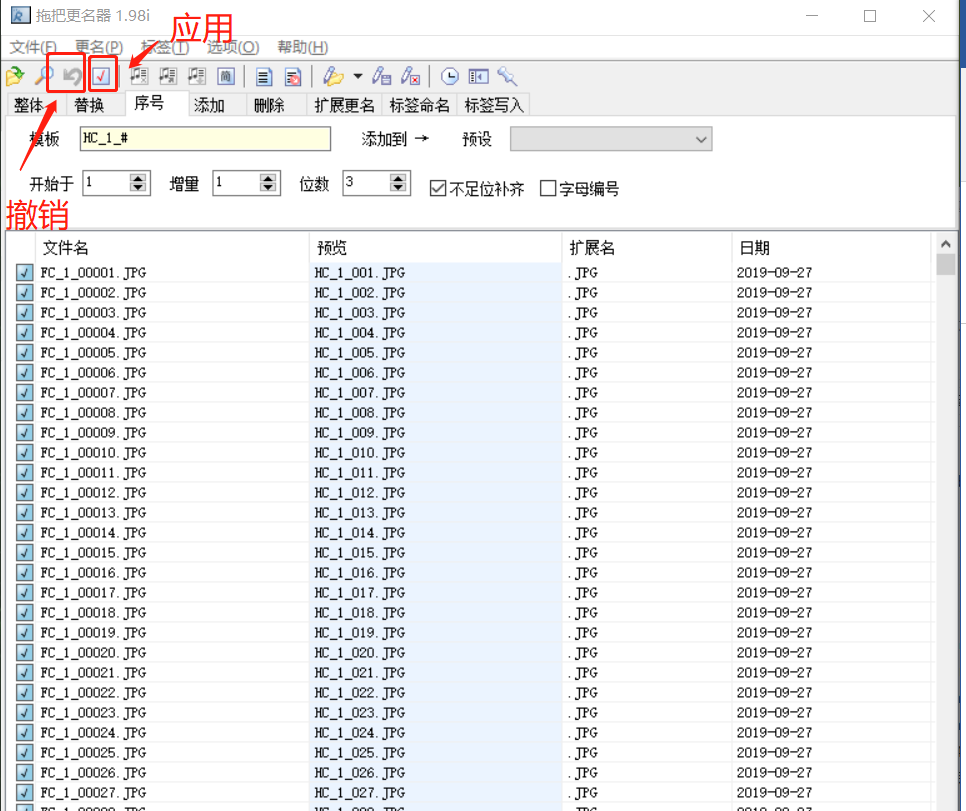The image size is (966, 811).
Task: Expand the dropdown arrow beside pencil icon
Action: click(x=358, y=76)
